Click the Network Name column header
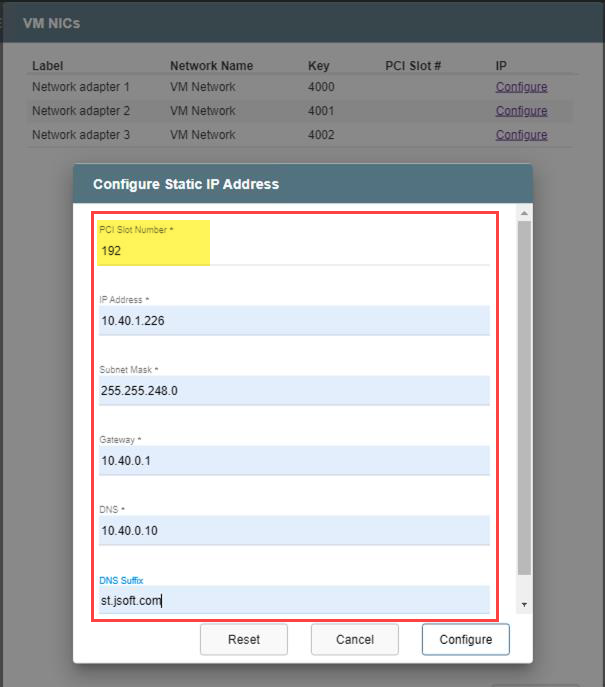The width and height of the screenshot is (605, 687). [x=211, y=66]
